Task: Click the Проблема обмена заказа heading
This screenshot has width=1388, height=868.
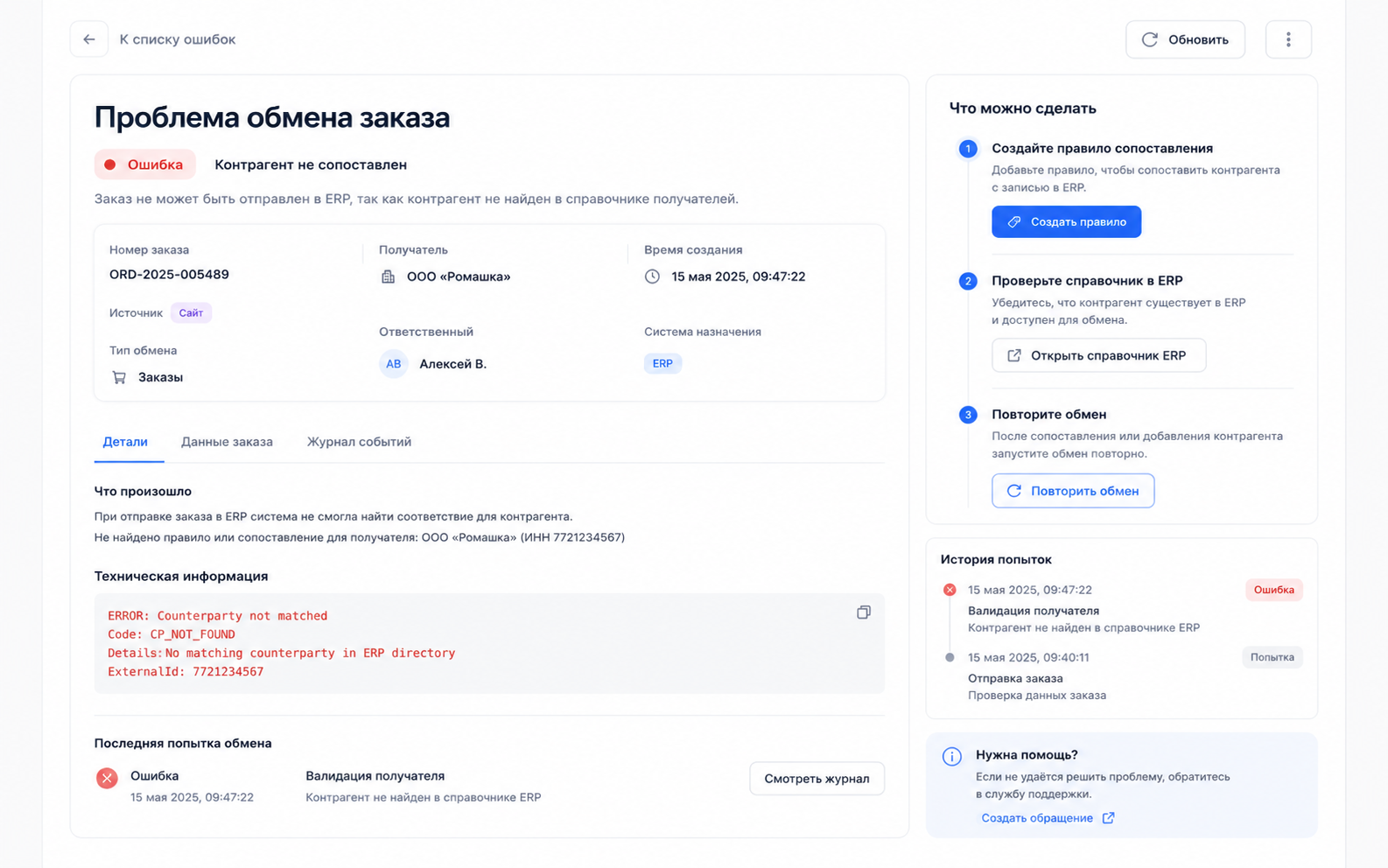Action: [272, 117]
